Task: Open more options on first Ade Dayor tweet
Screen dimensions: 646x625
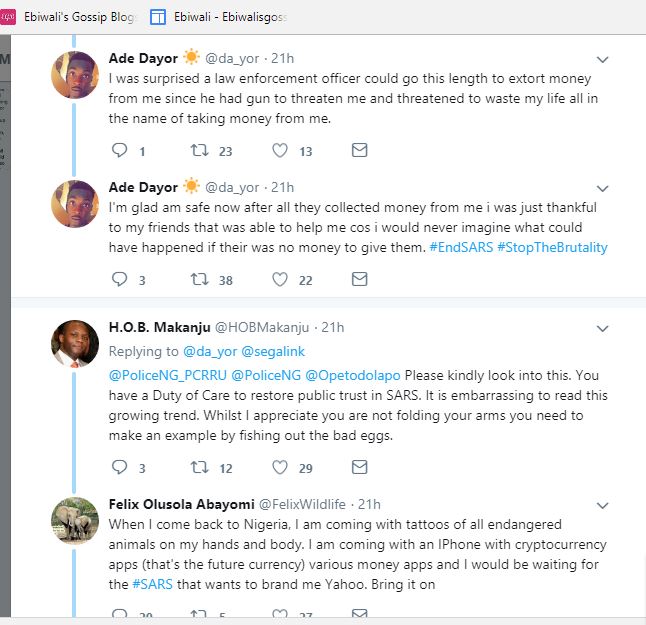Action: pyautogui.click(x=602, y=60)
